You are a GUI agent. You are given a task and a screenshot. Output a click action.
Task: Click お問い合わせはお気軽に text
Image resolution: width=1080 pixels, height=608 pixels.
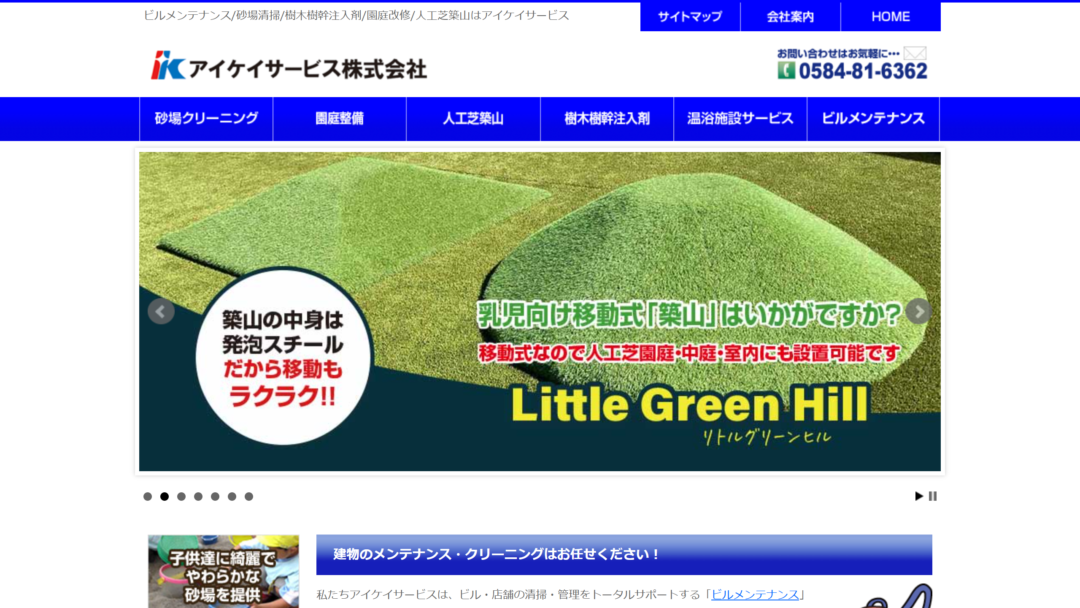click(838, 54)
